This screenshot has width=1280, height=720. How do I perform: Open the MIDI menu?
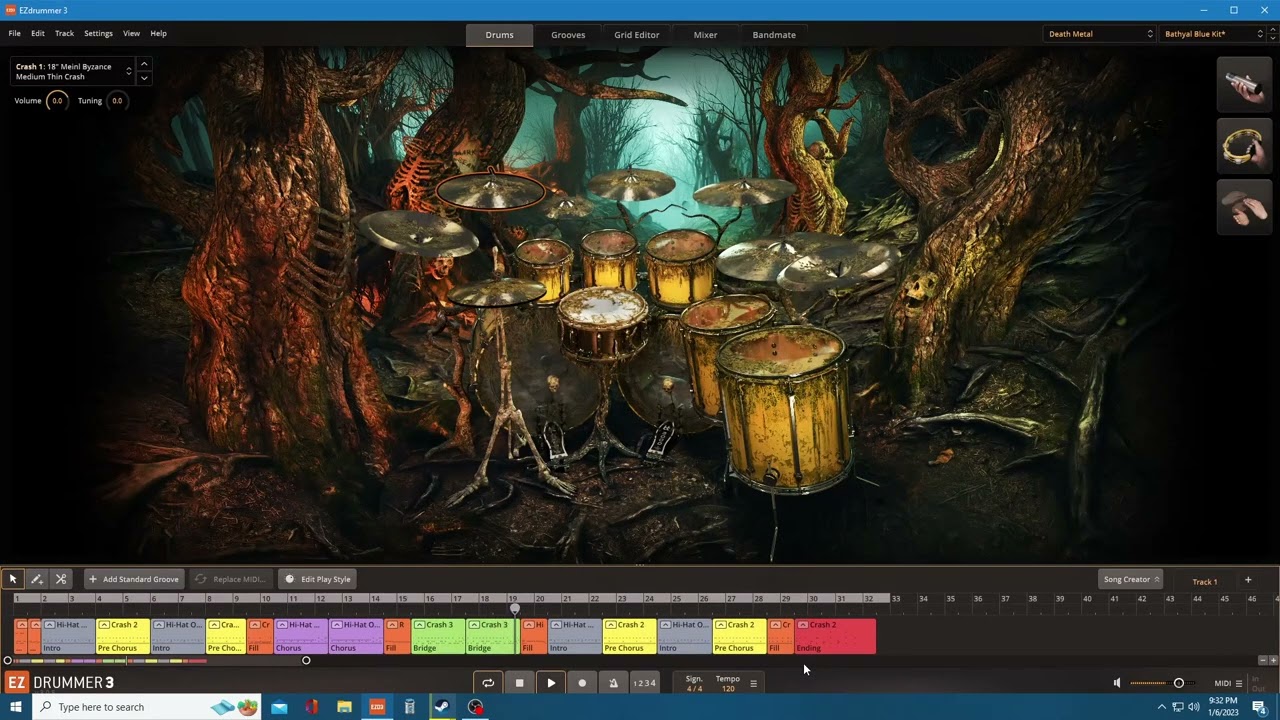click(1228, 684)
